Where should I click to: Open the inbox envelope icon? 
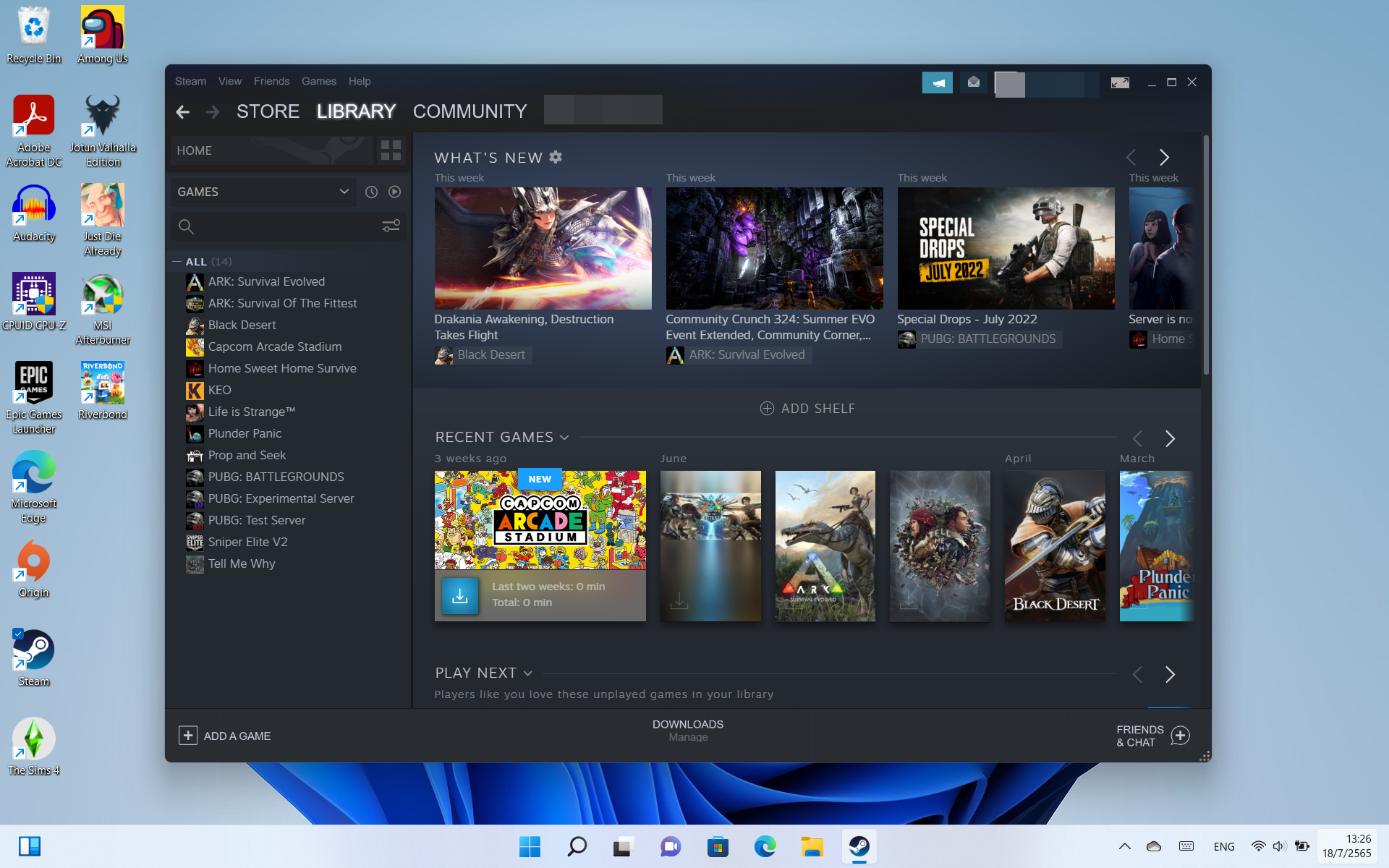(x=974, y=82)
